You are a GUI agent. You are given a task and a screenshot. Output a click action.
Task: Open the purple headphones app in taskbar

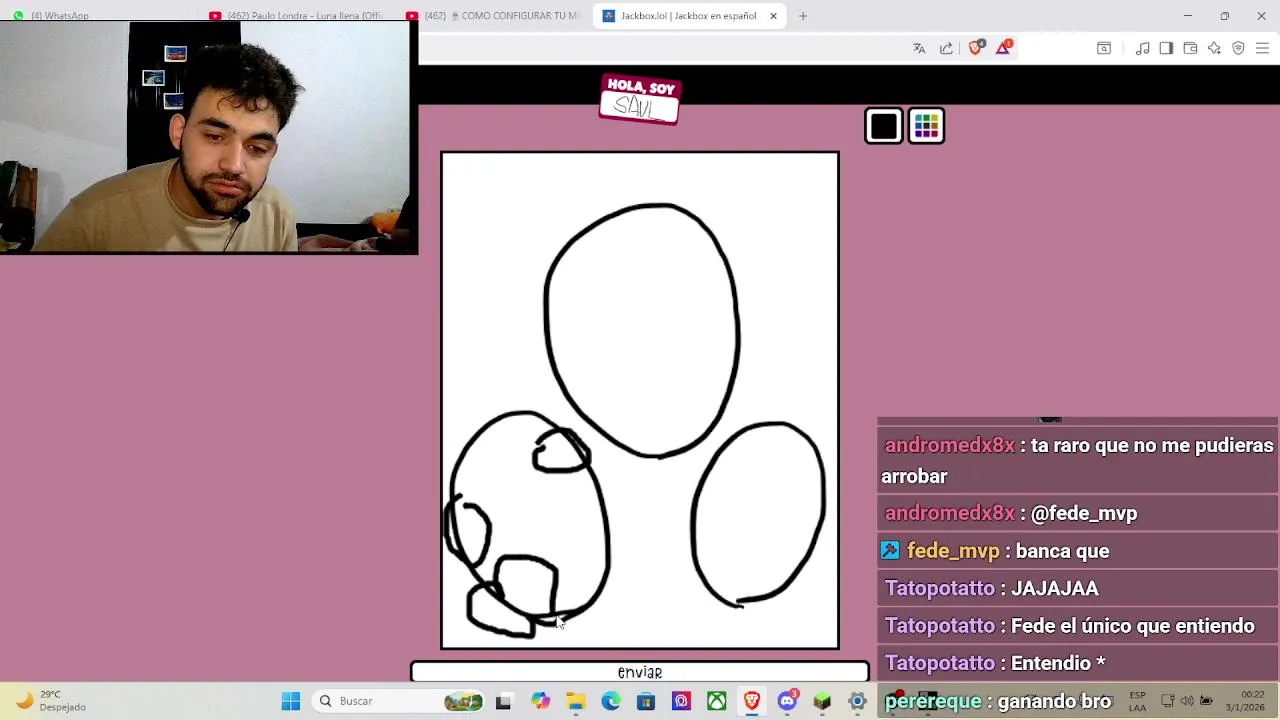tap(681, 701)
